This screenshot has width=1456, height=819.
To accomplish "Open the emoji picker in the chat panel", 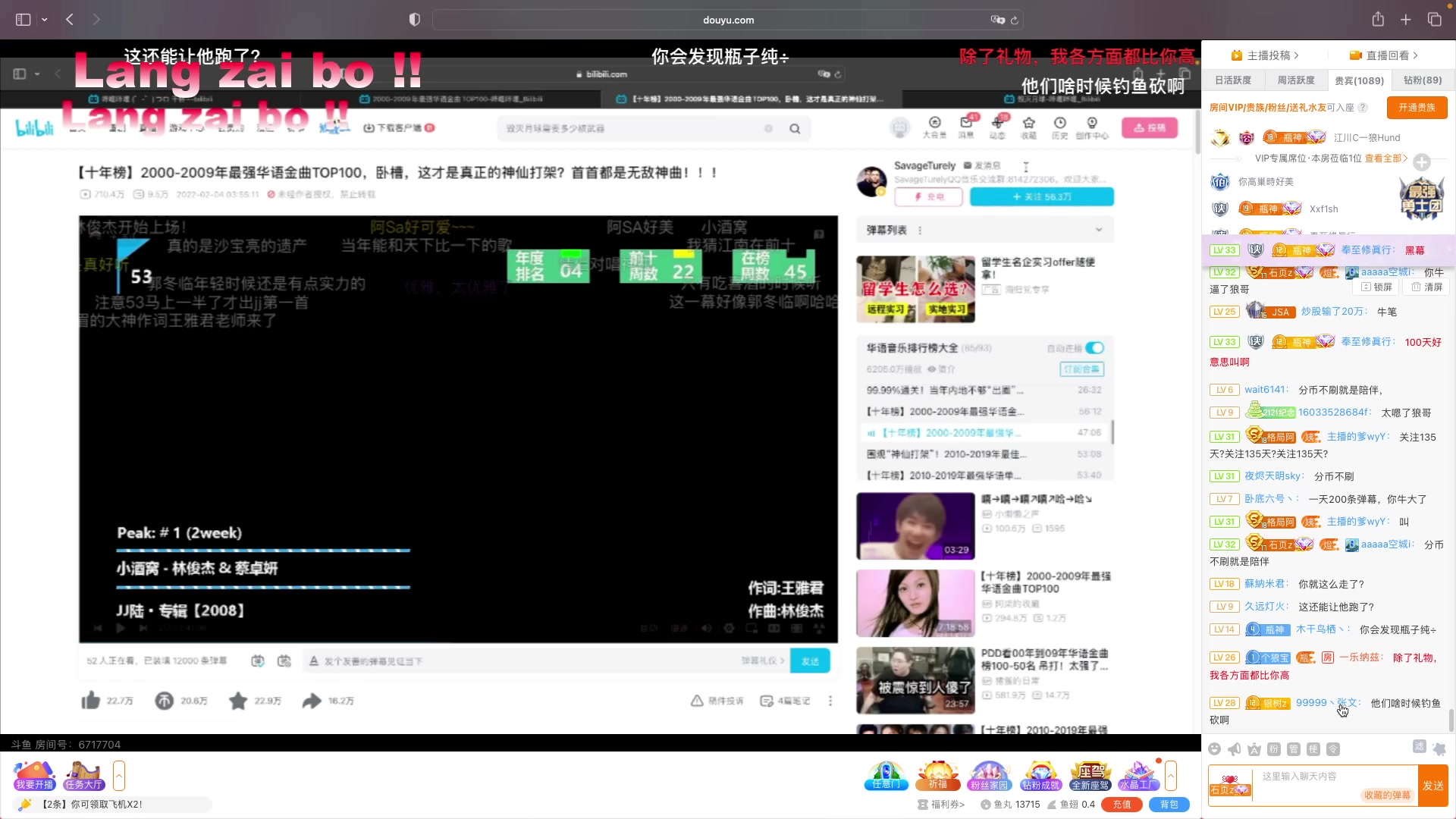I will click(x=1213, y=748).
